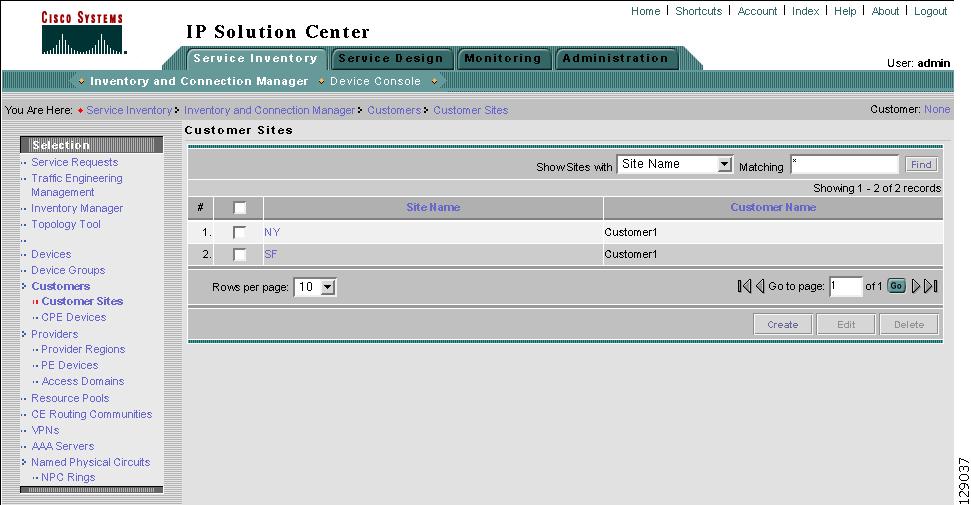
Task: Open the Help link
Action: tap(845, 11)
